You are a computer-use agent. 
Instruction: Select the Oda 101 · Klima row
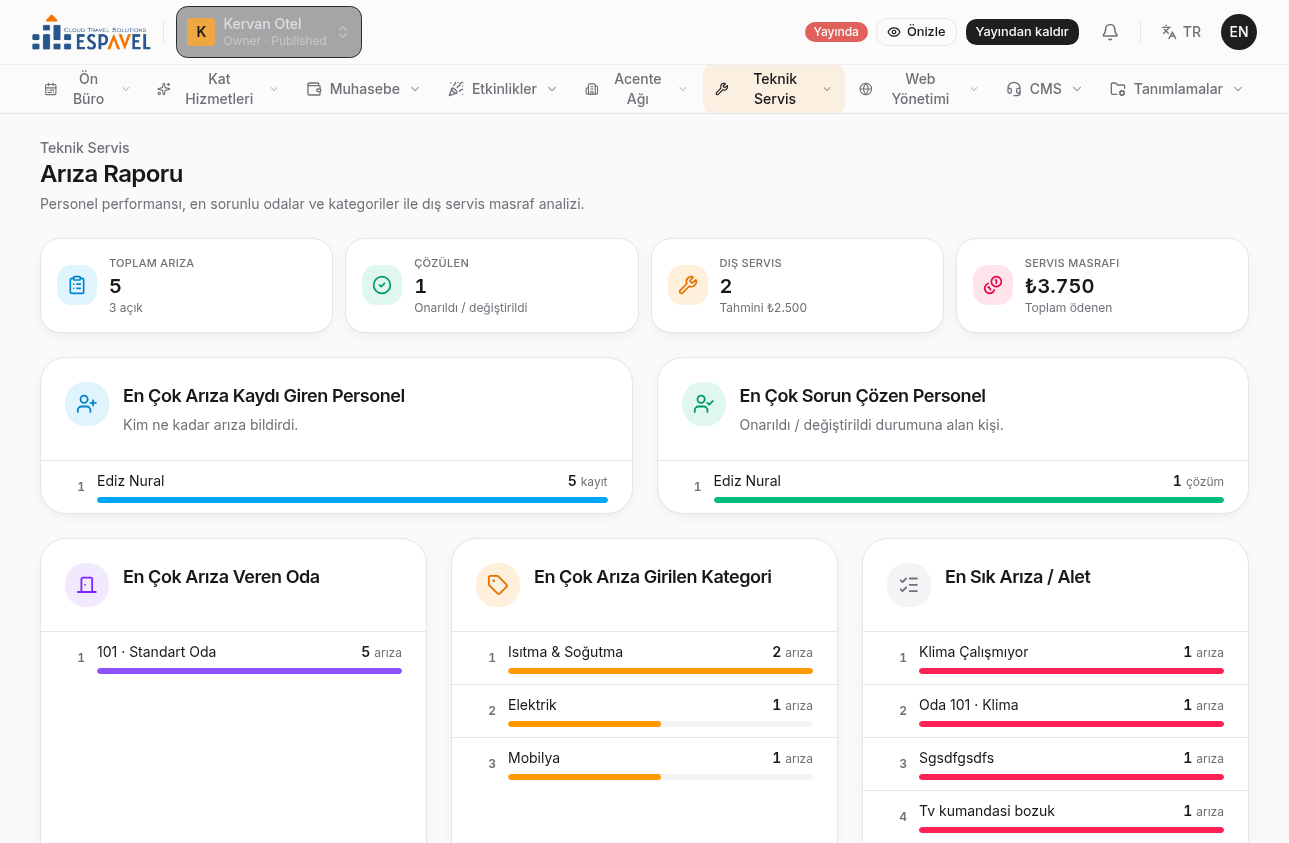1055,711
